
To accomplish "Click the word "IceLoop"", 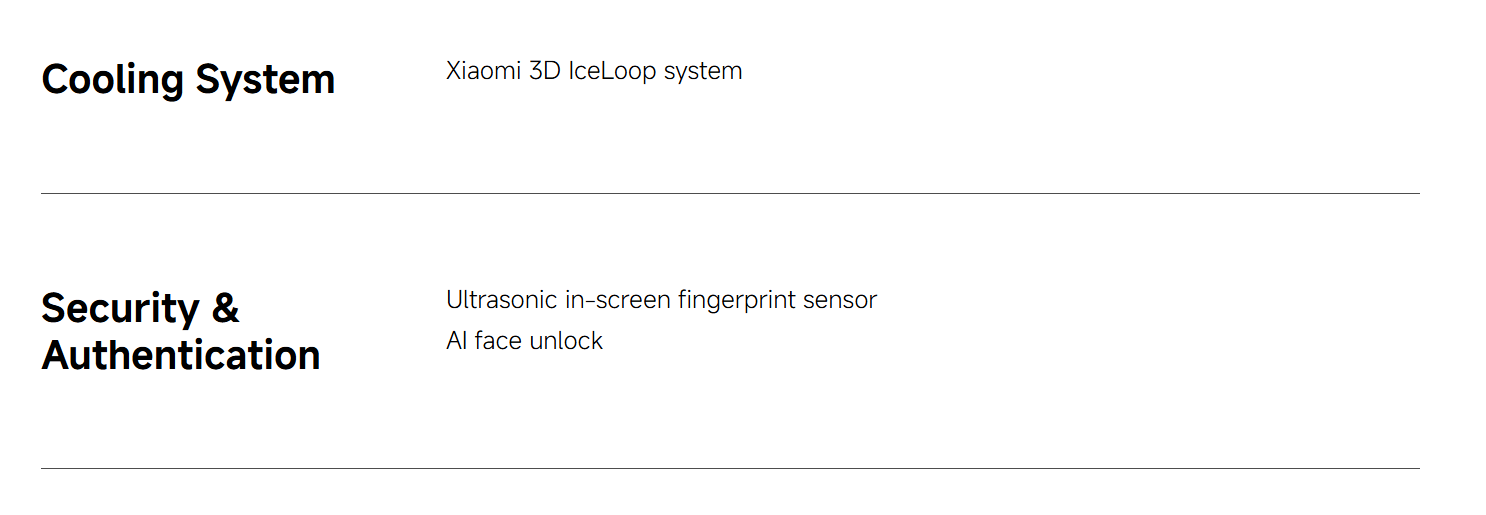I will point(612,71).
